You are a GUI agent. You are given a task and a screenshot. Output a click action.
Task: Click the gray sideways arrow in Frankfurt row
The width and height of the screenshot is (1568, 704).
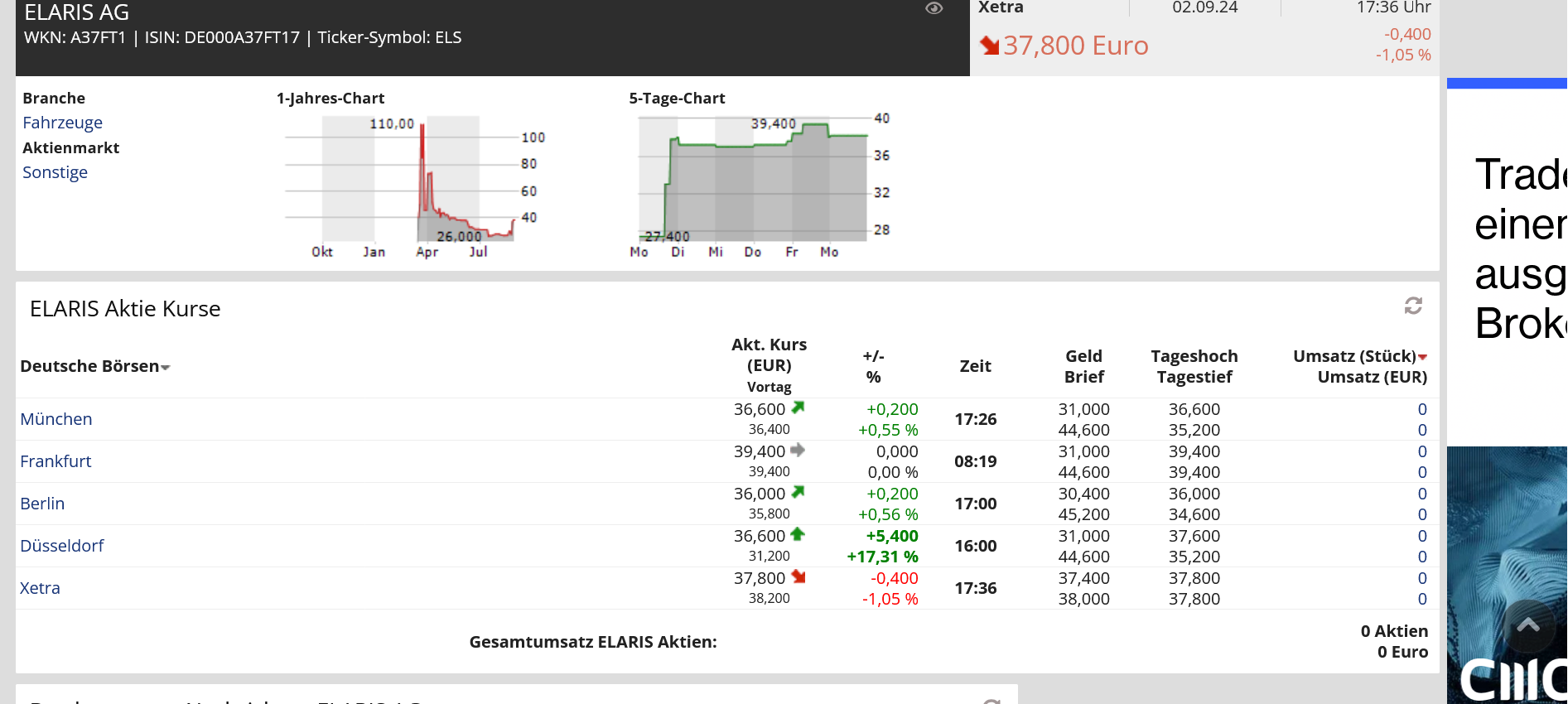click(x=798, y=450)
